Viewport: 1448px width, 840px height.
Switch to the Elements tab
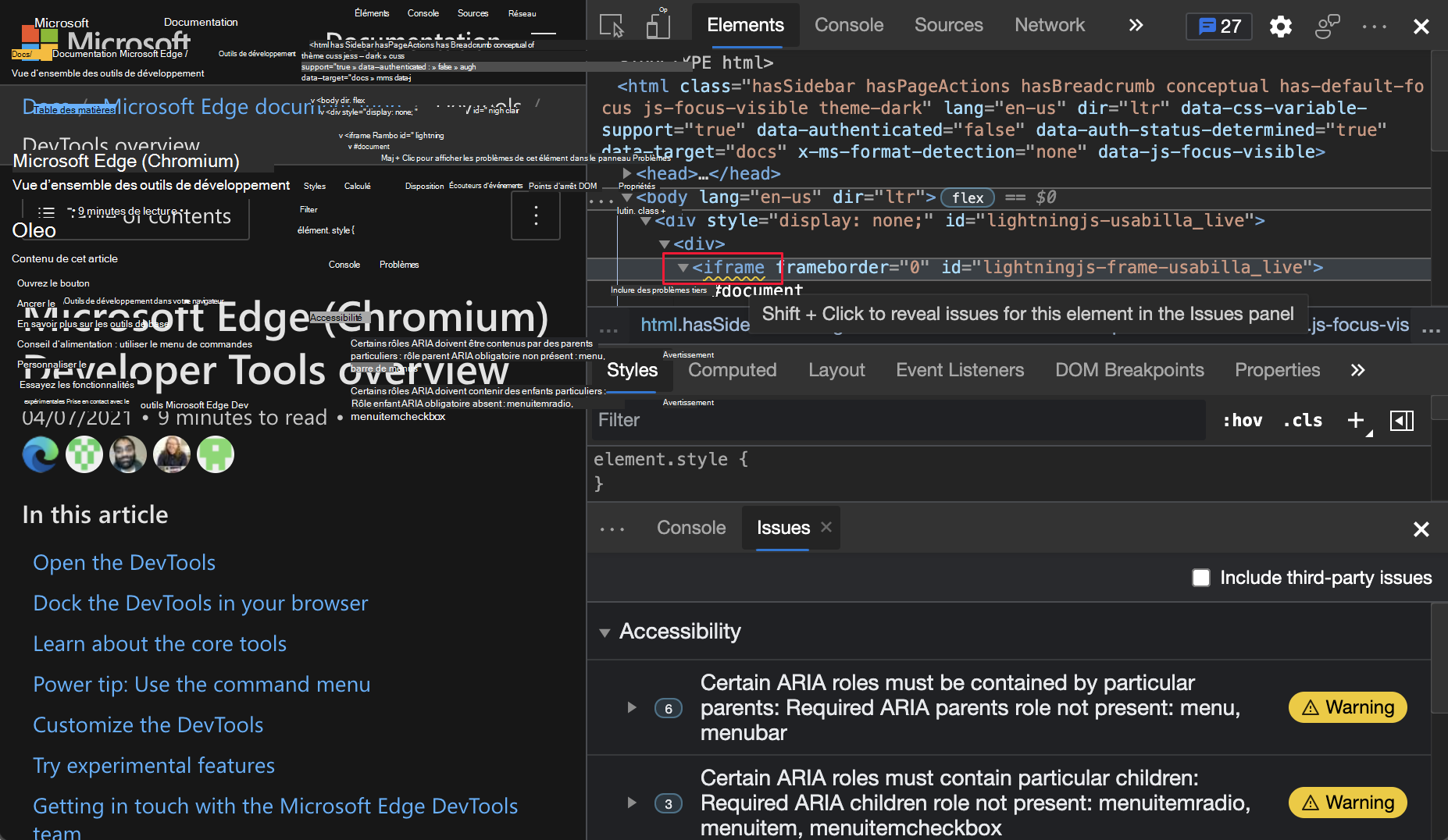pos(745,25)
